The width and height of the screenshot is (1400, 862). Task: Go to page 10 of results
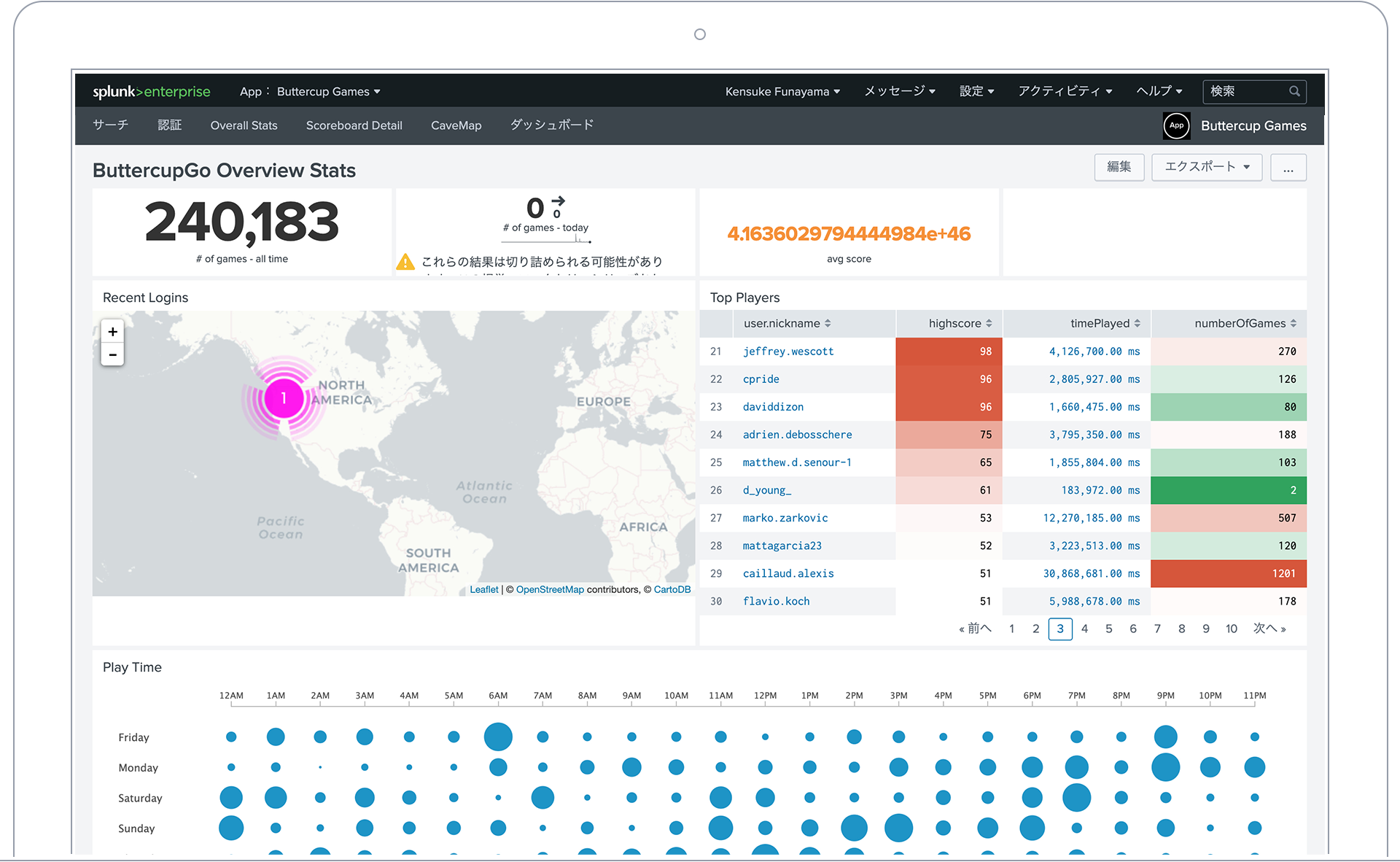tap(1232, 629)
